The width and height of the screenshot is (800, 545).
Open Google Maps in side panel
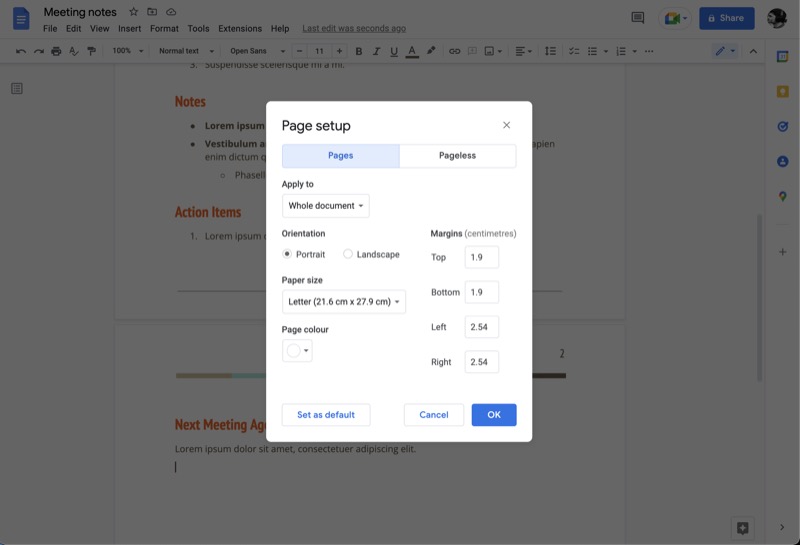pos(783,196)
